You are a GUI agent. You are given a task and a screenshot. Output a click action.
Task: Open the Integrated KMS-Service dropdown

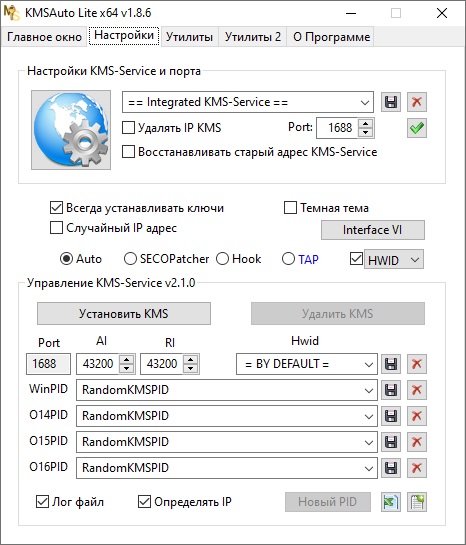248,102
